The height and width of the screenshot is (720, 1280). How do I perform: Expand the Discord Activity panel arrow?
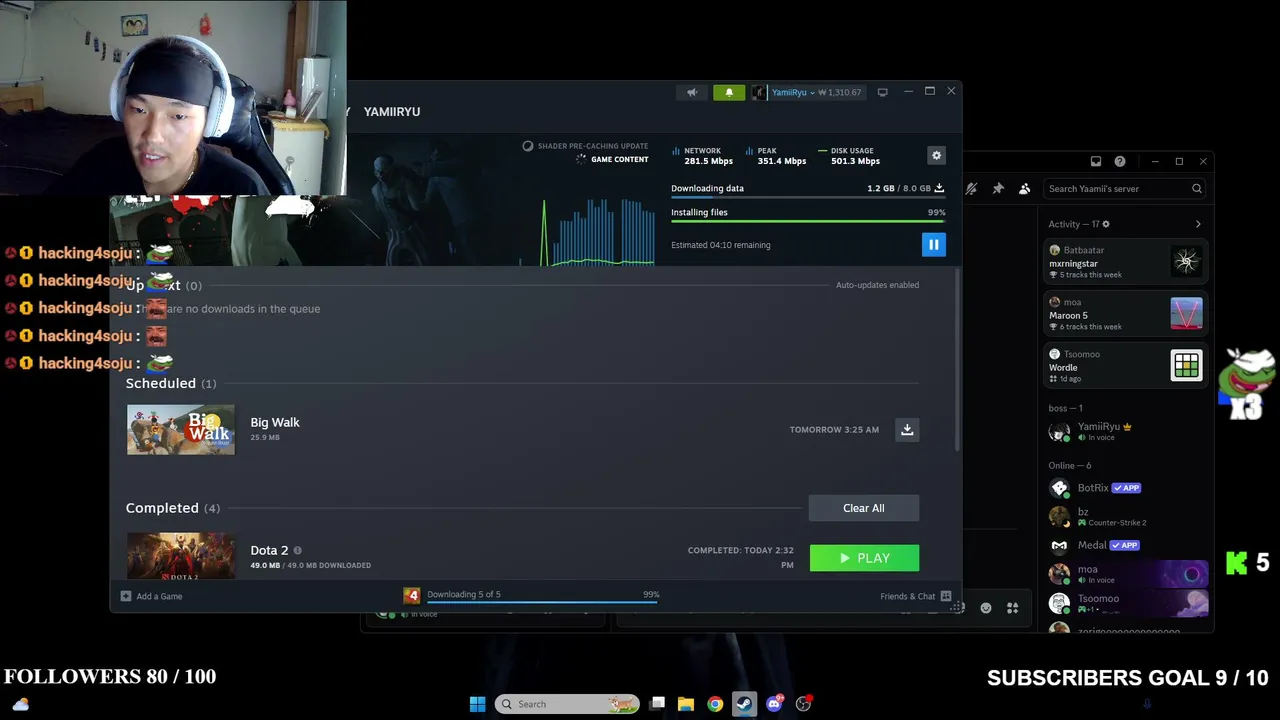pos(1198,224)
